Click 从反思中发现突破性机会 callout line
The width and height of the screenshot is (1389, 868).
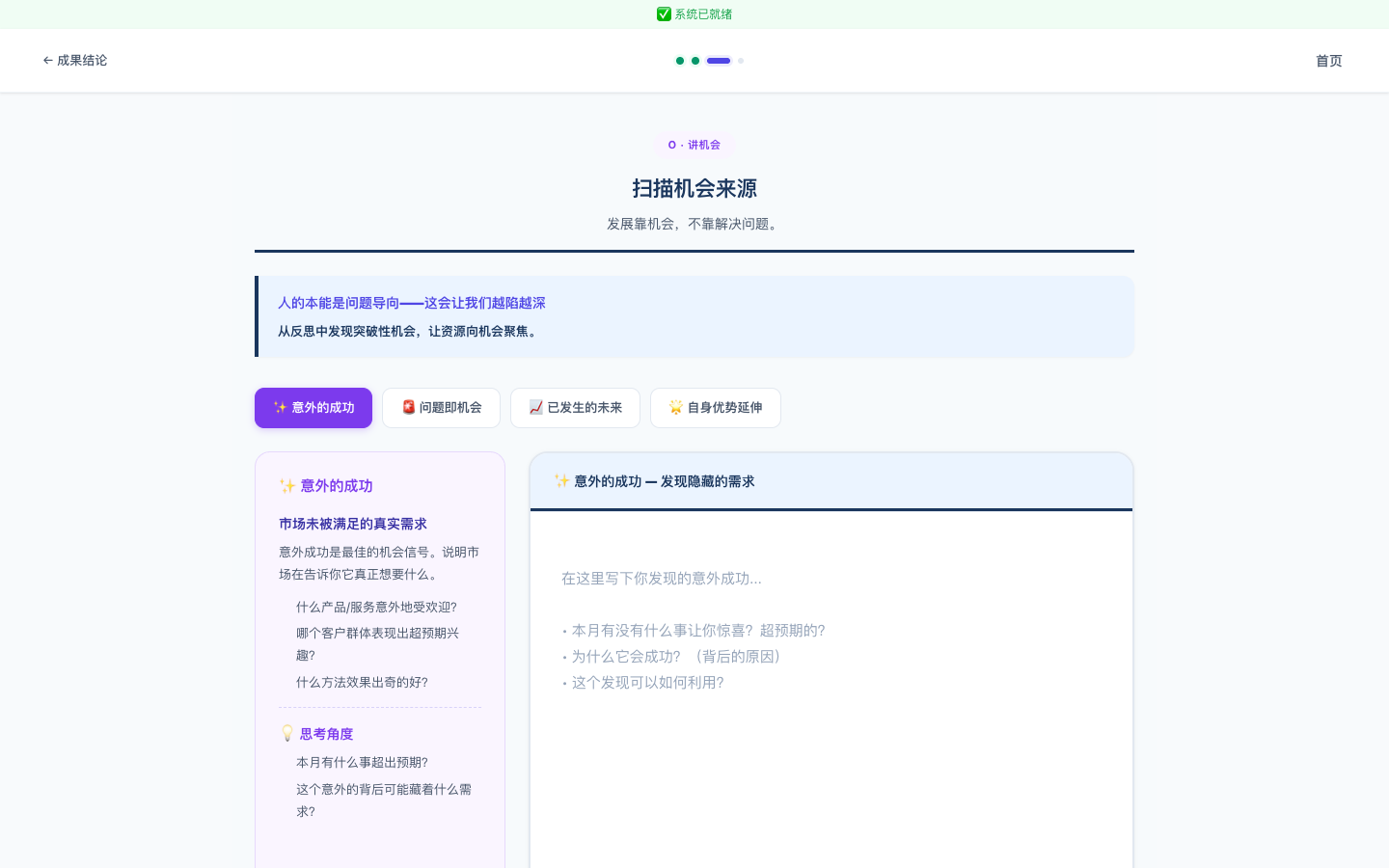tap(410, 331)
